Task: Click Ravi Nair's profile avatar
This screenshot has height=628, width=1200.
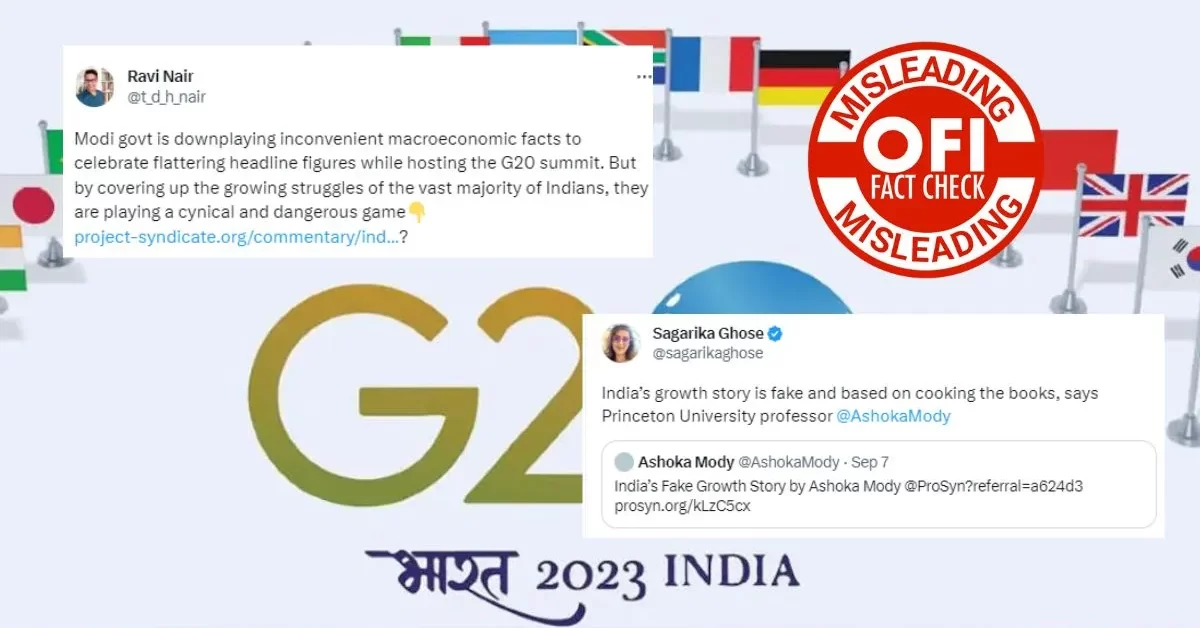Action: [x=95, y=87]
